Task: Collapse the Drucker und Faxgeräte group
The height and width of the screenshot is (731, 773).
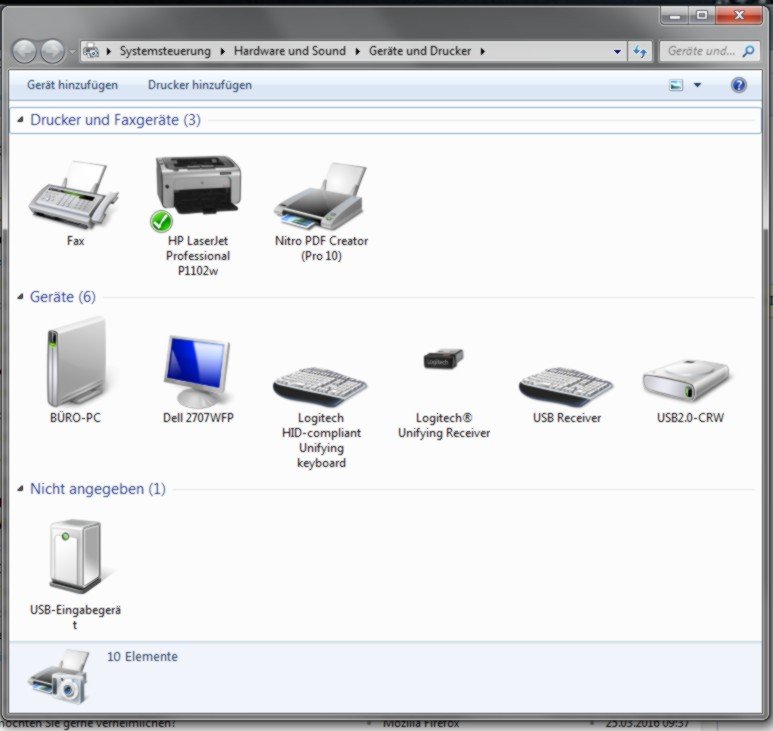Action: pos(20,120)
